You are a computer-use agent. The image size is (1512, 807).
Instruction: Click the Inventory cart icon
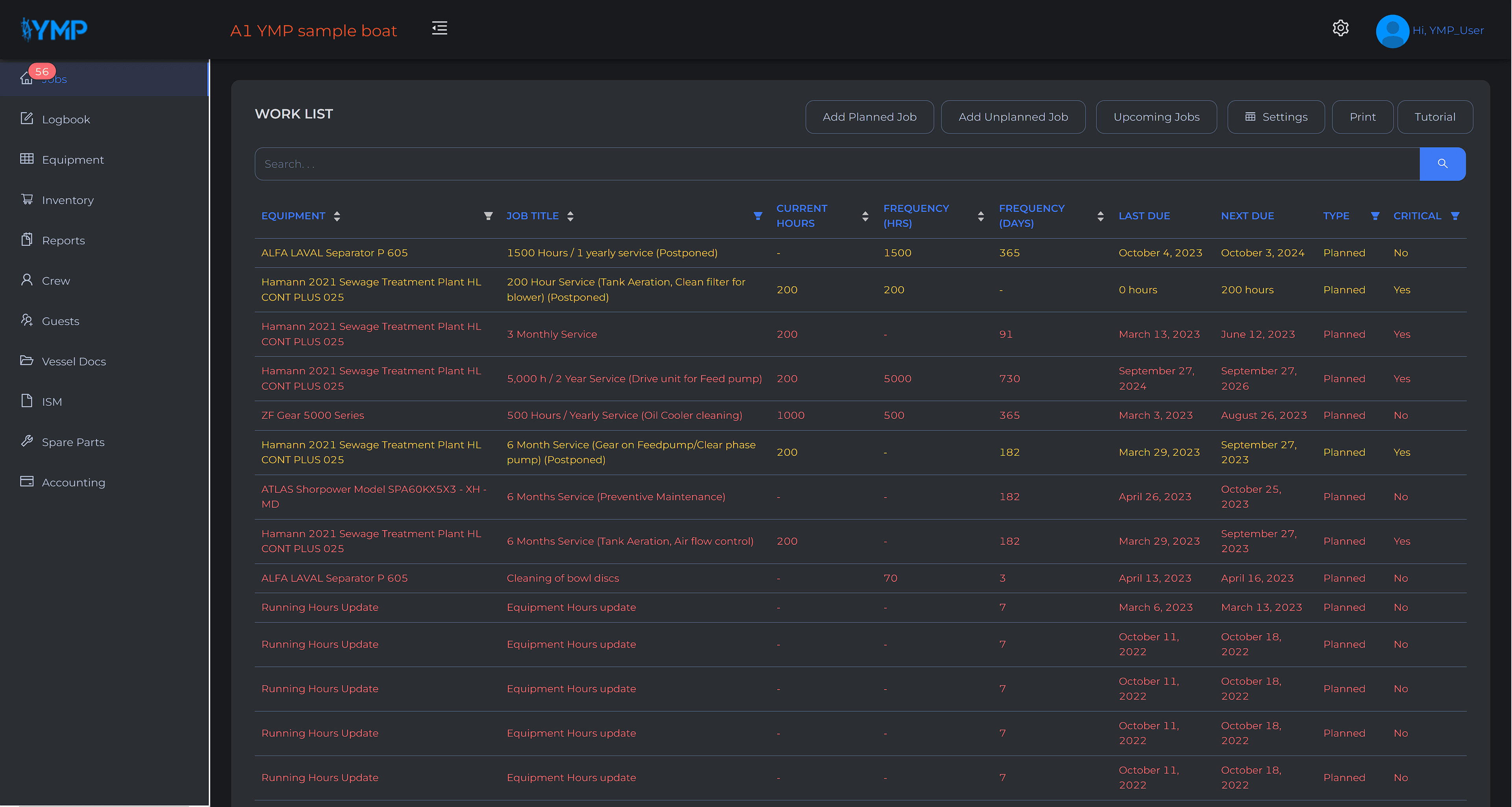(27, 200)
